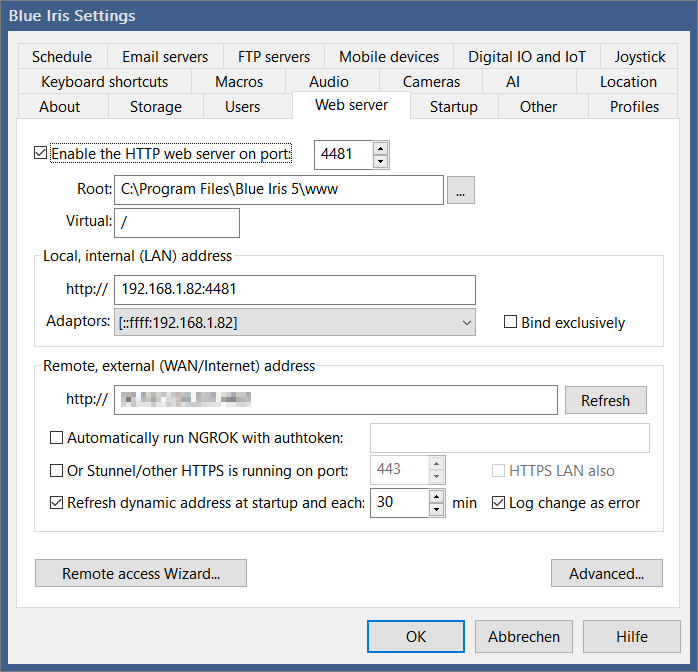Open the Adaptors dropdown

pos(295,322)
